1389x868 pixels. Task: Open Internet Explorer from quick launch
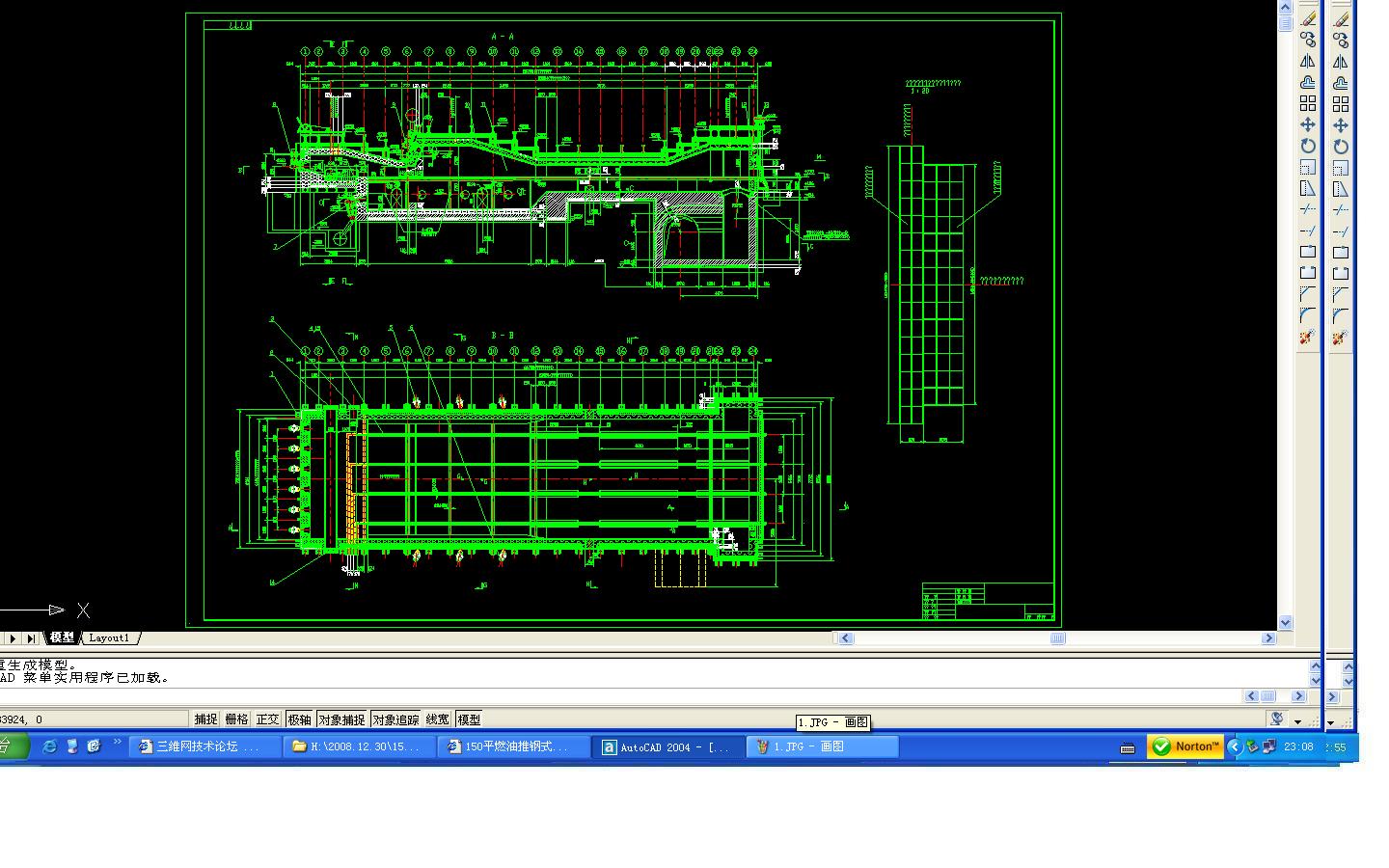pos(50,746)
